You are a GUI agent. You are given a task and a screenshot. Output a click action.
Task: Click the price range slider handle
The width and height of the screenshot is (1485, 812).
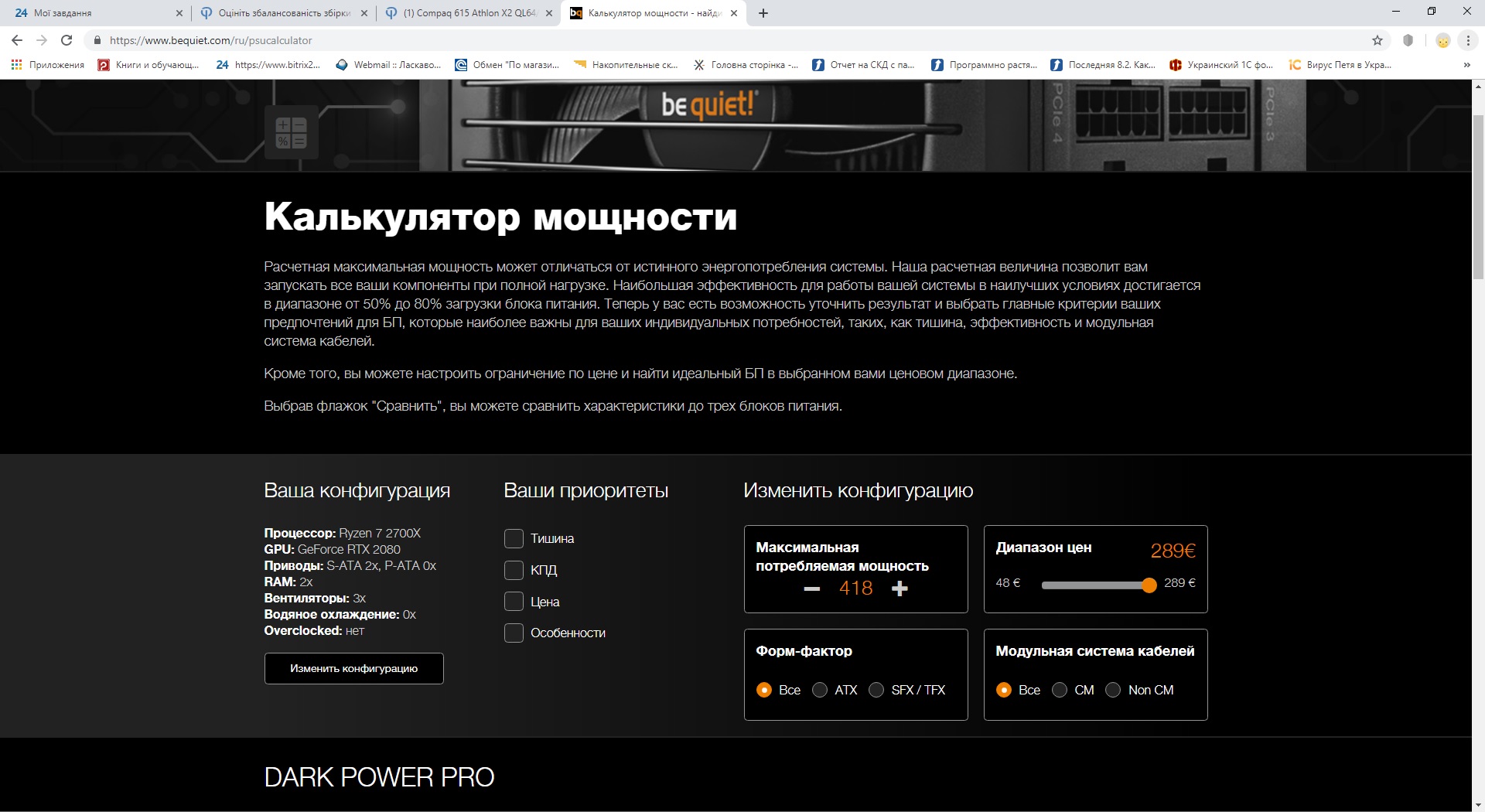(1149, 585)
